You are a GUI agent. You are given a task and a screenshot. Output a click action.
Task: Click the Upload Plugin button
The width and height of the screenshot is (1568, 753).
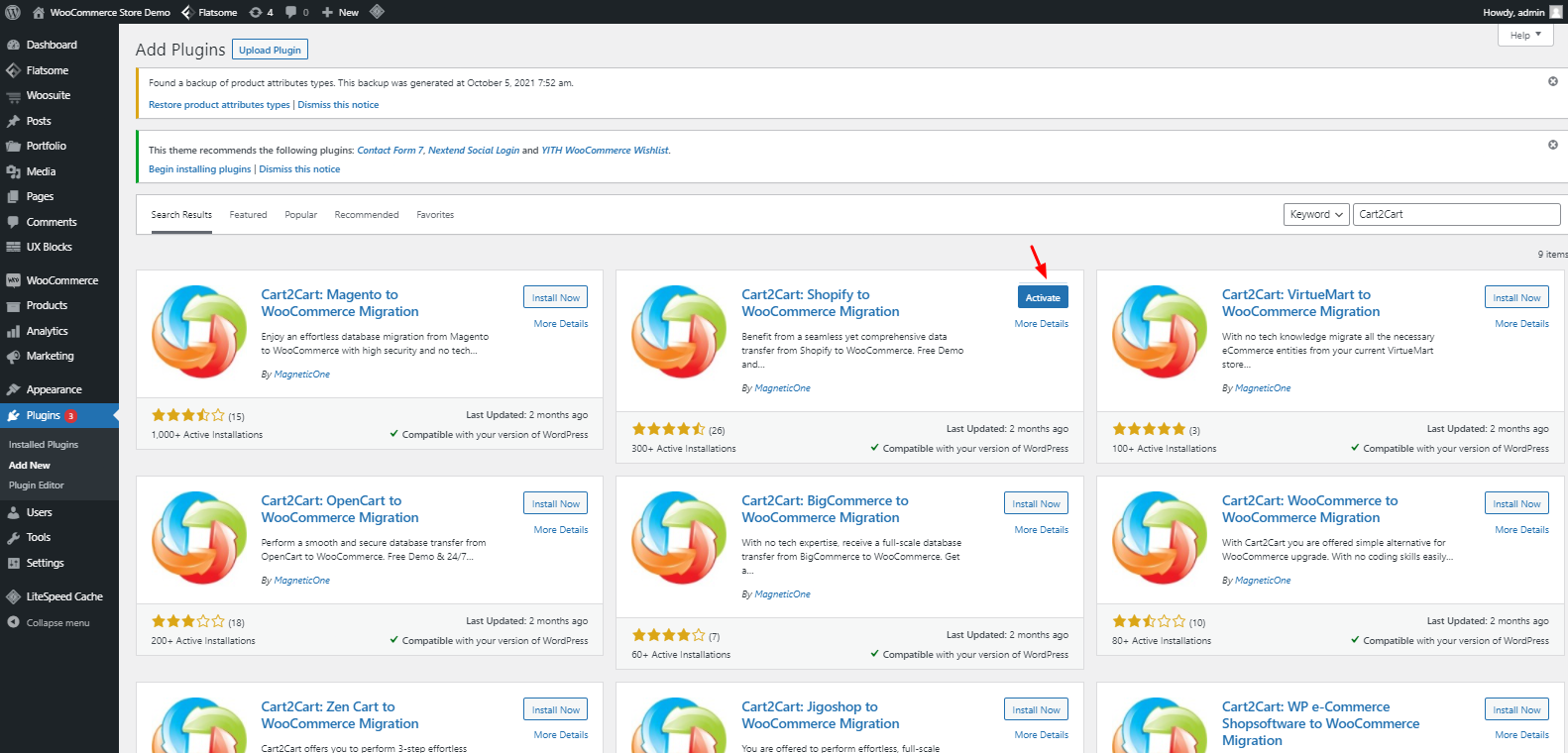270,50
